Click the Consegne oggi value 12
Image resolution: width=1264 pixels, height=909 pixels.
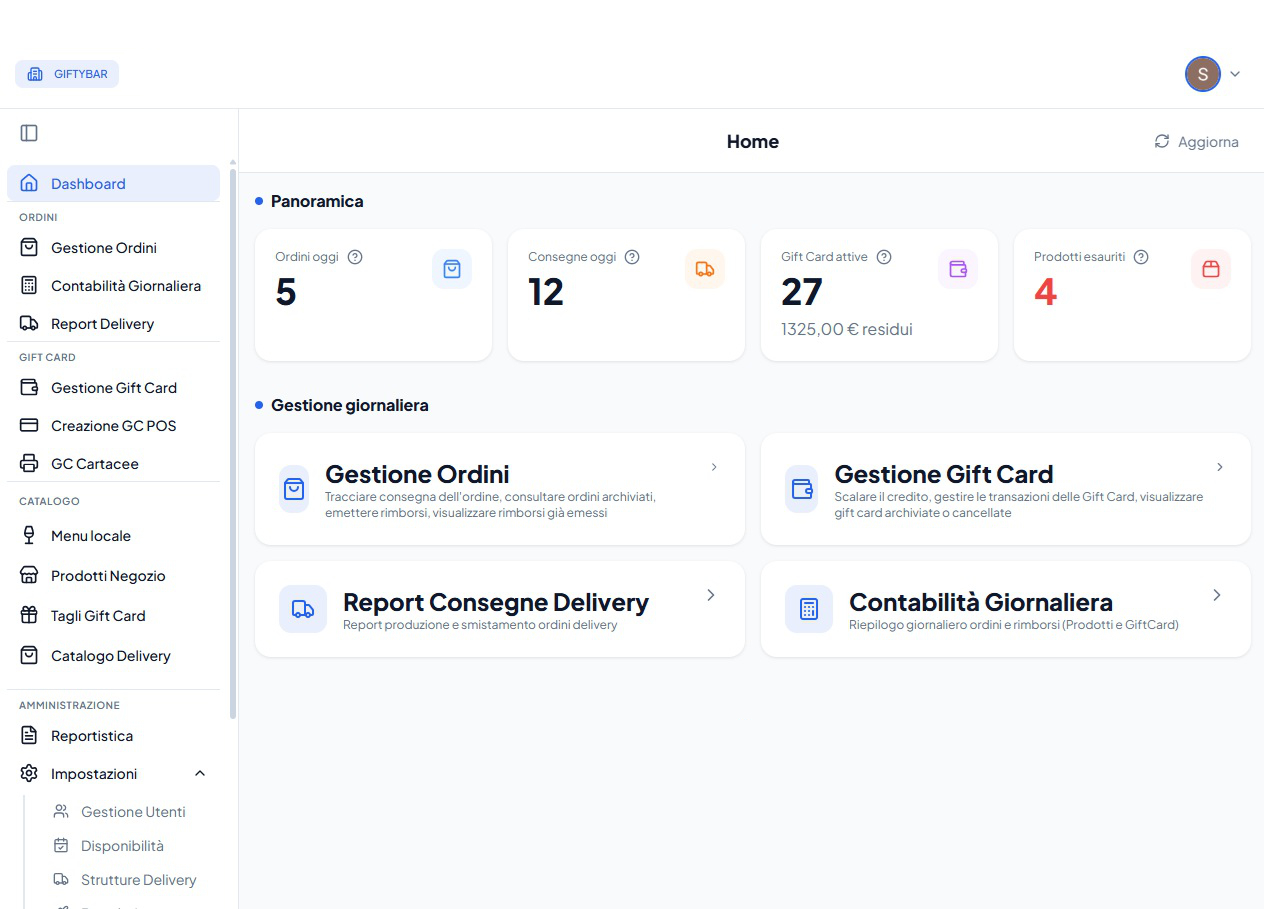(546, 292)
